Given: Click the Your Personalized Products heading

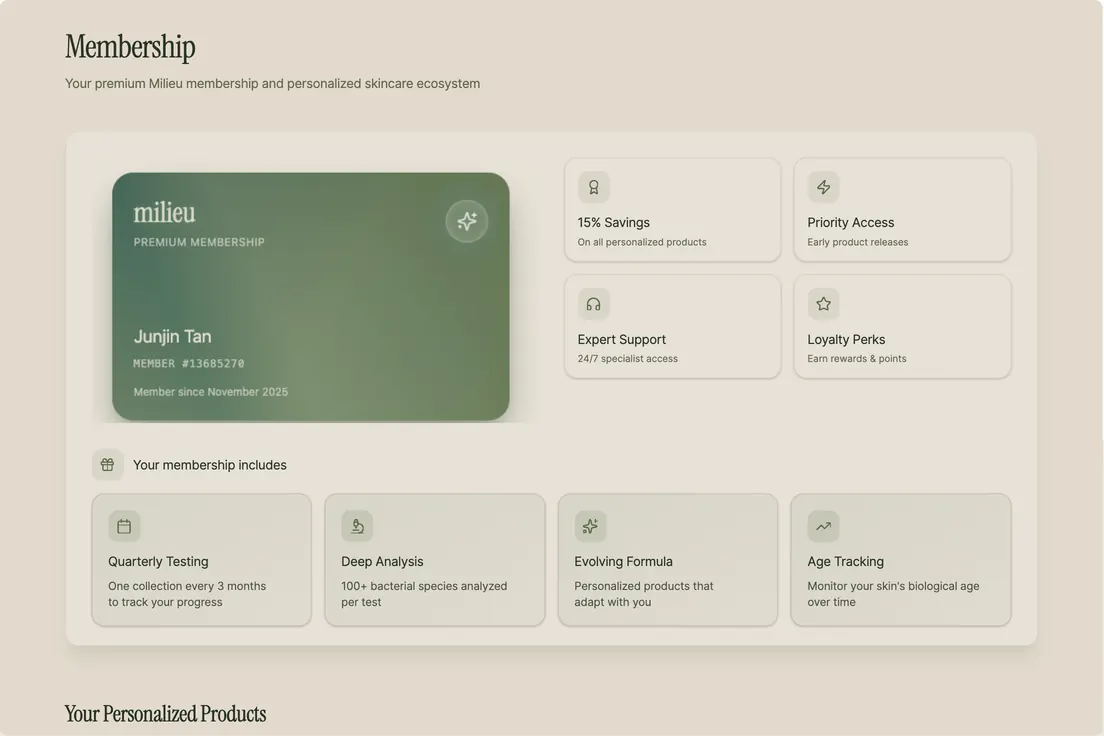Looking at the screenshot, I should (165, 713).
